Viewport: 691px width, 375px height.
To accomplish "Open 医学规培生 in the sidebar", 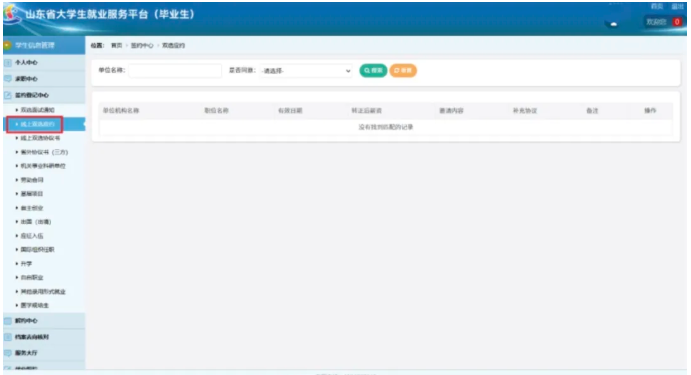I will point(34,305).
